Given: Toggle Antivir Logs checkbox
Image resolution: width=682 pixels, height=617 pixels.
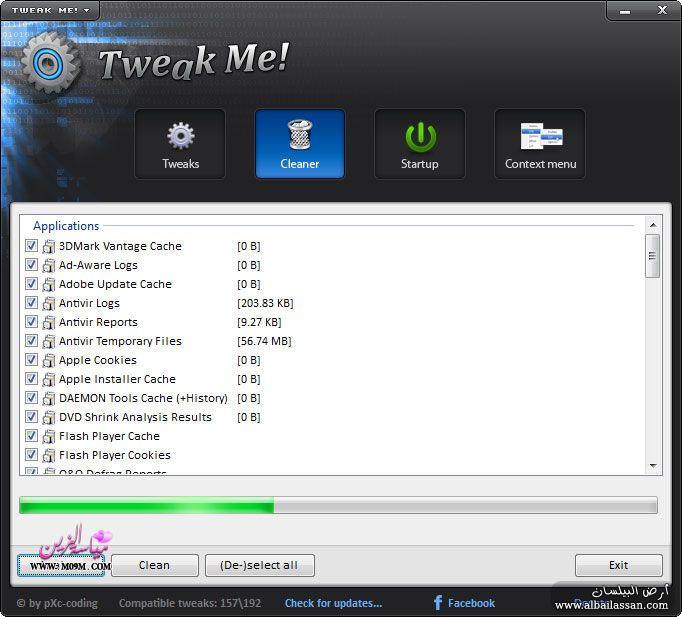Looking at the screenshot, I should pyautogui.click(x=31, y=303).
